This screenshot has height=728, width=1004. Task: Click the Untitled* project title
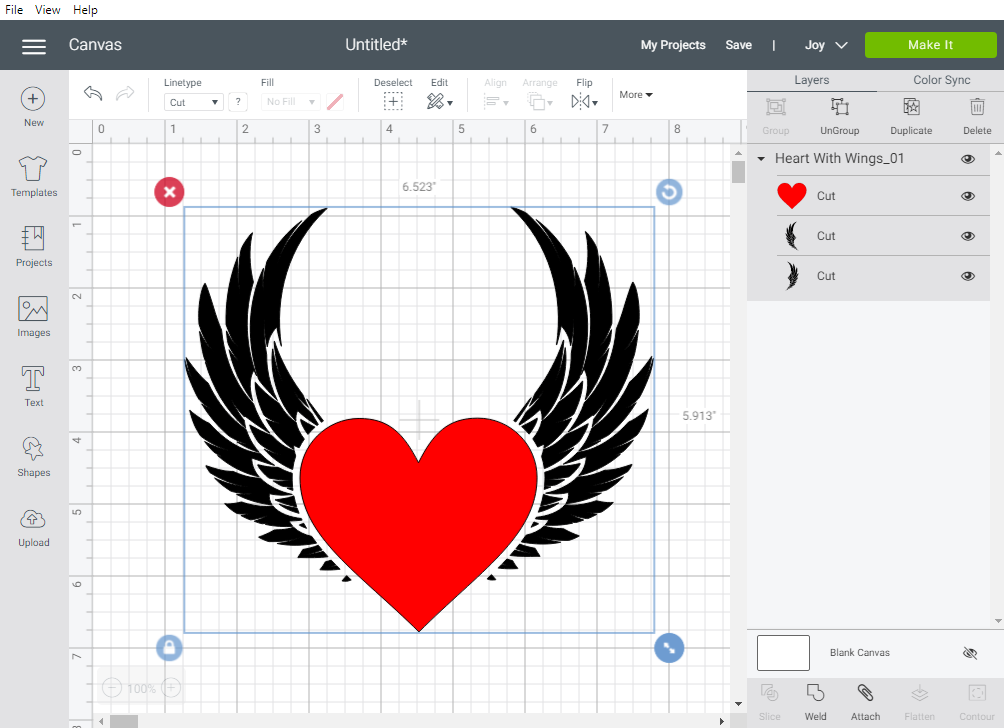coord(376,44)
